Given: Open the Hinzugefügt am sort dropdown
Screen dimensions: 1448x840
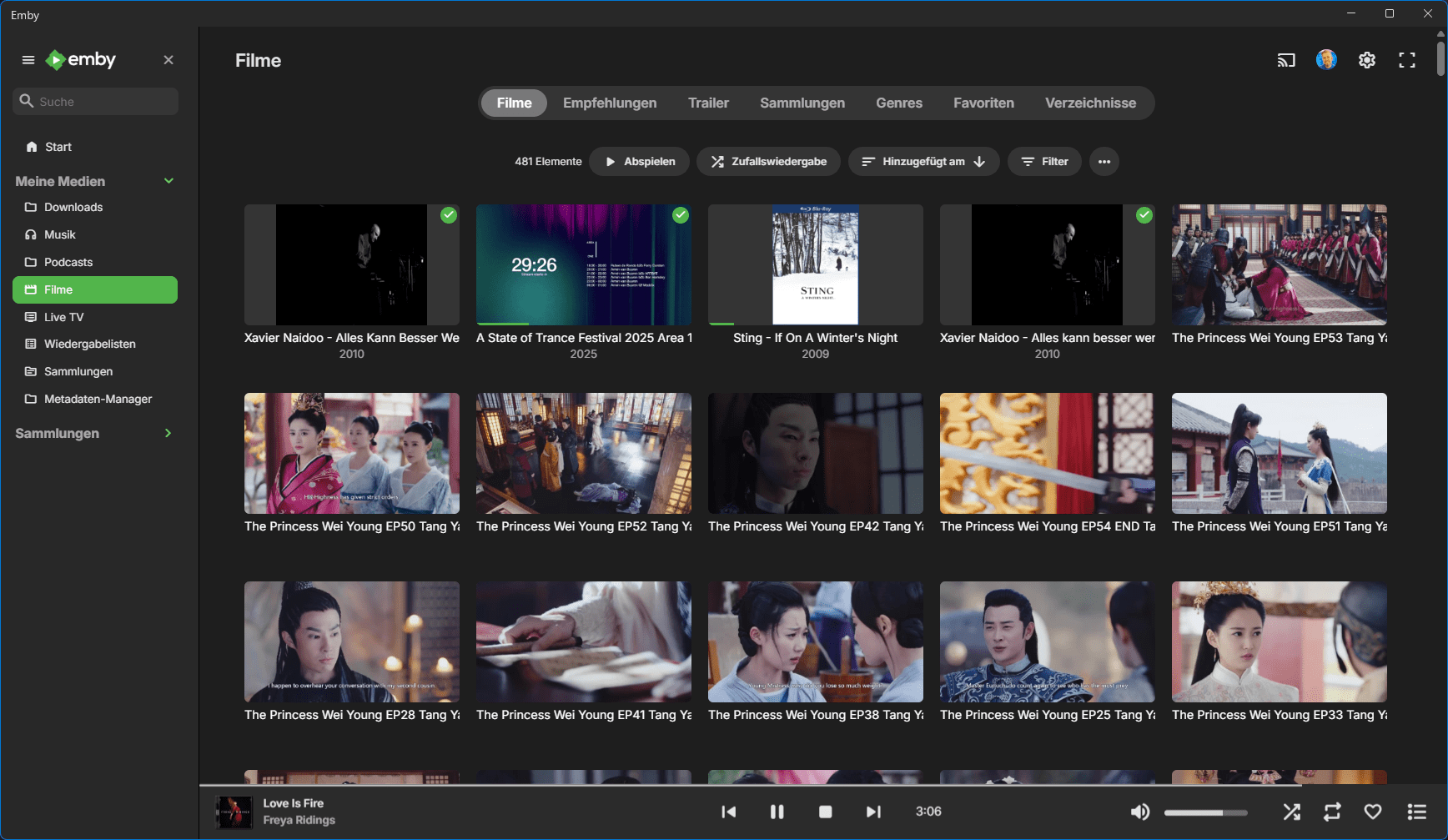Looking at the screenshot, I should click(923, 162).
